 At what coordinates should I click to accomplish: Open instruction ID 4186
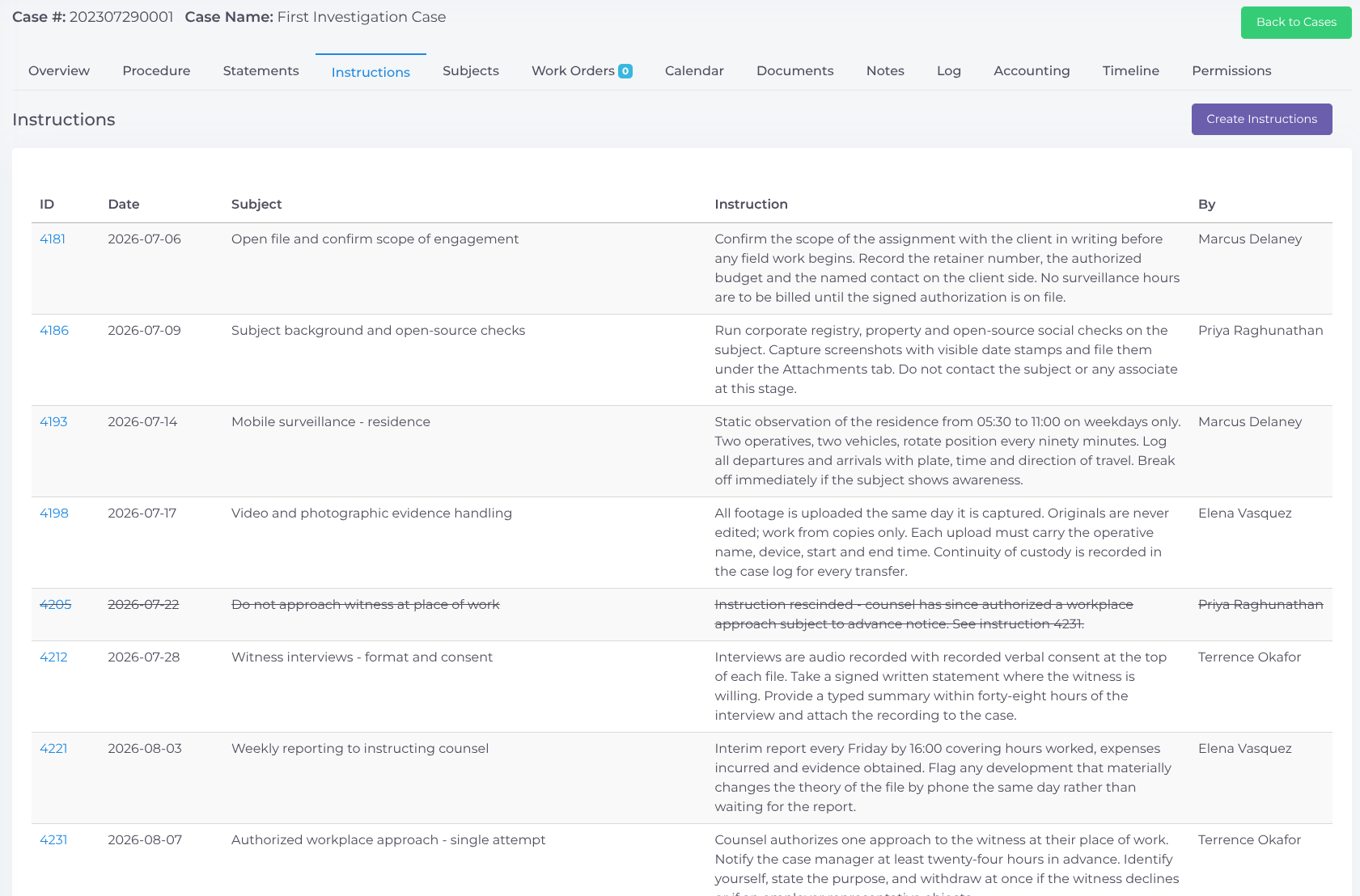coord(54,331)
